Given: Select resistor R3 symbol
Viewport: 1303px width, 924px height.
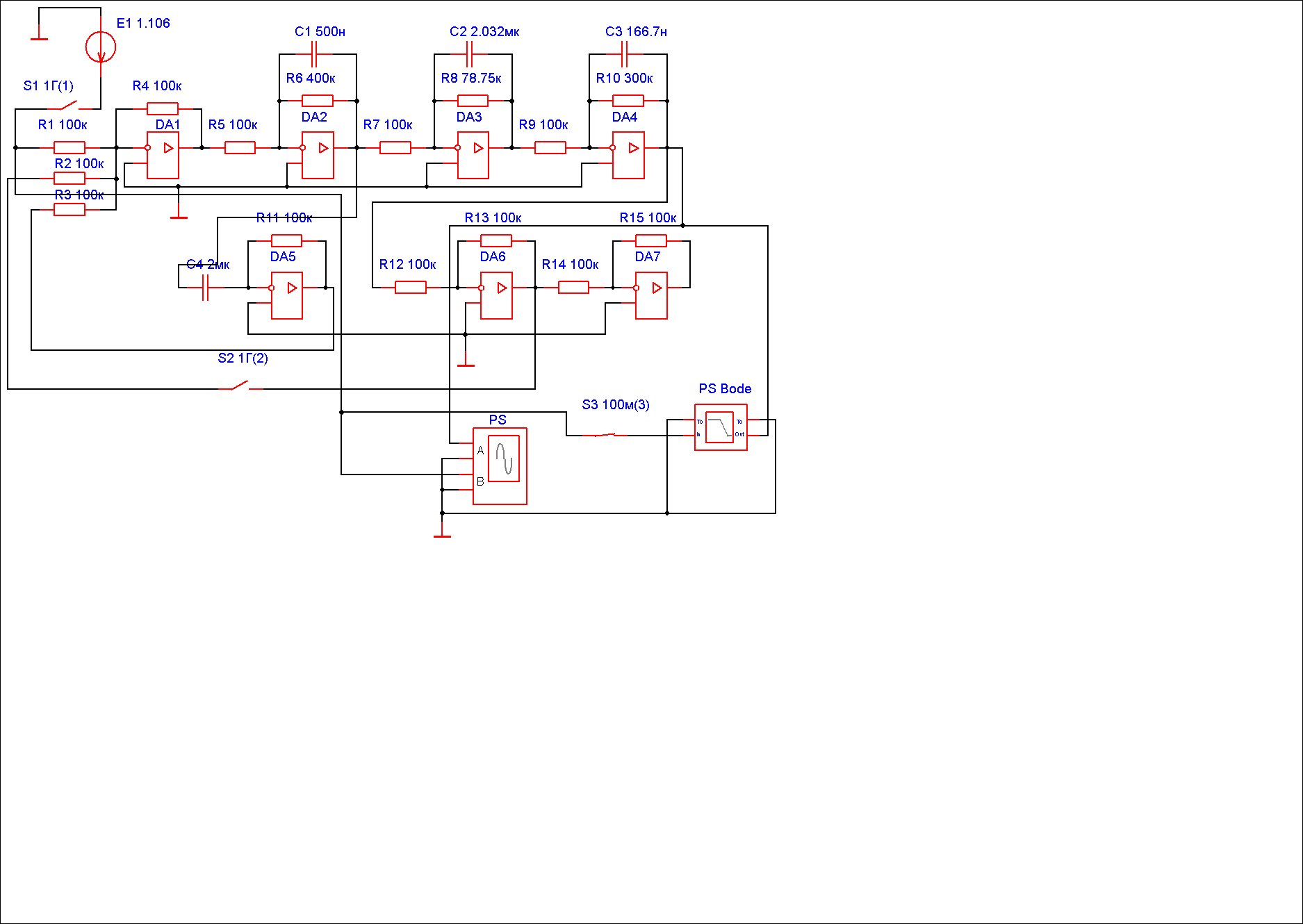Looking at the screenshot, I should 69,210.
